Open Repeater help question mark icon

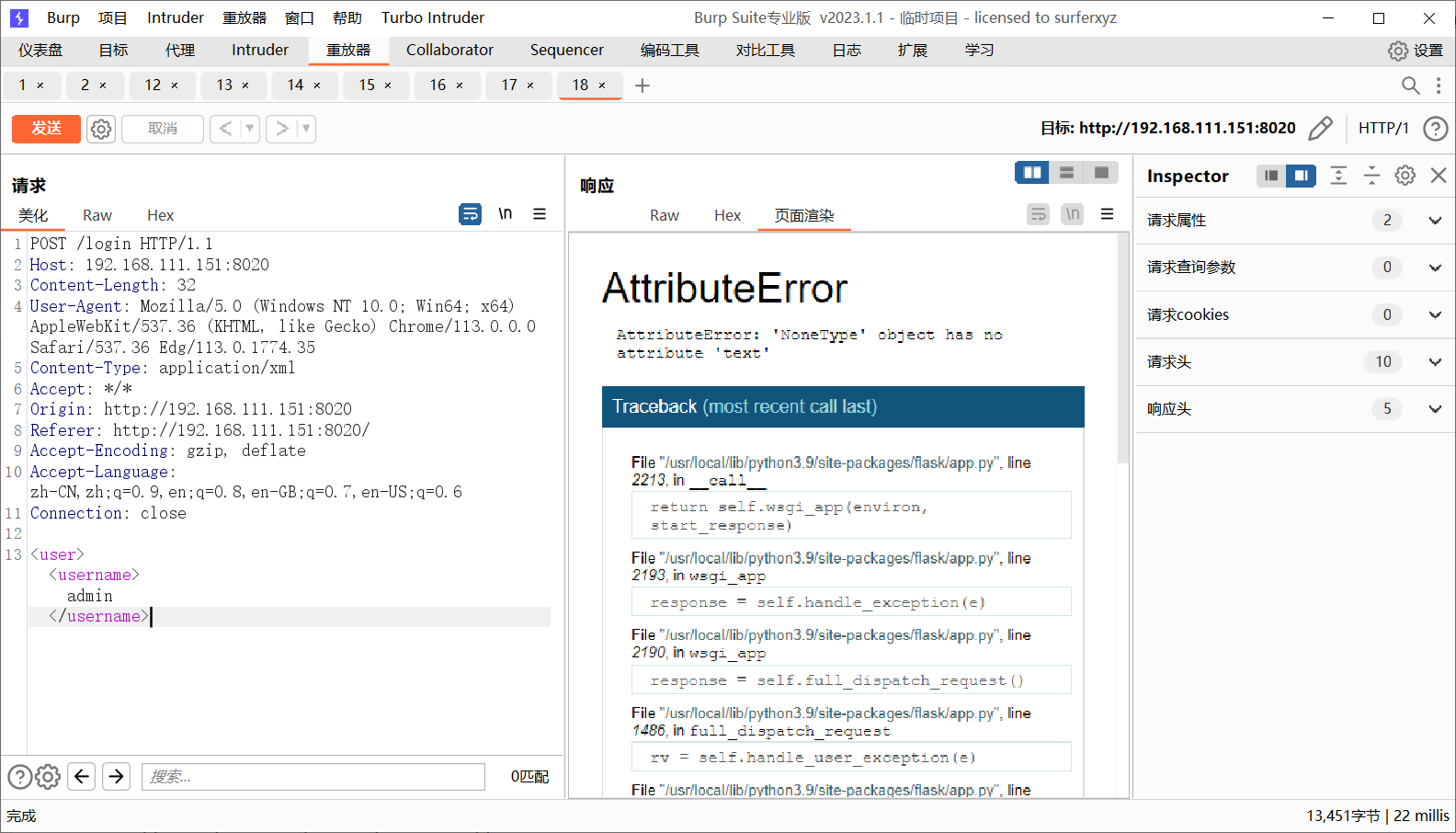(x=1435, y=129)
